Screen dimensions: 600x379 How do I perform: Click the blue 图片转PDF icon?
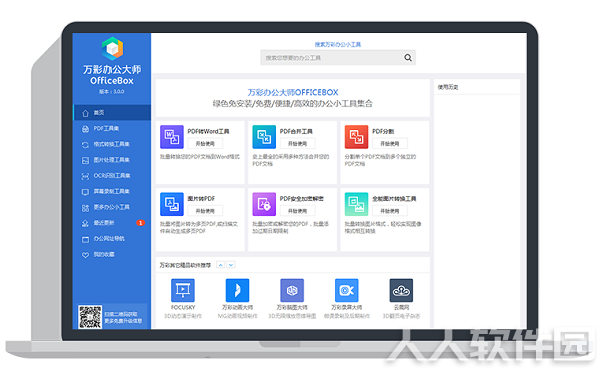(x=172, y=204)
